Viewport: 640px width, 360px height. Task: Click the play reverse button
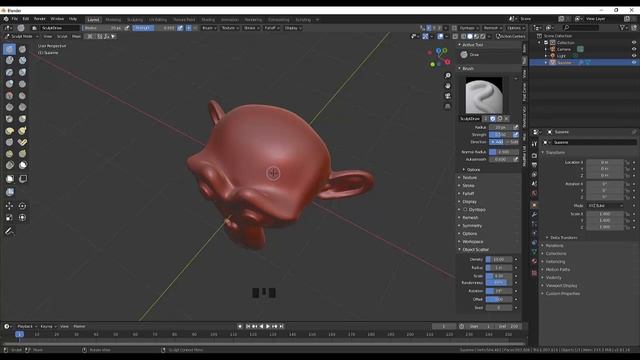[x=261, y=326]
